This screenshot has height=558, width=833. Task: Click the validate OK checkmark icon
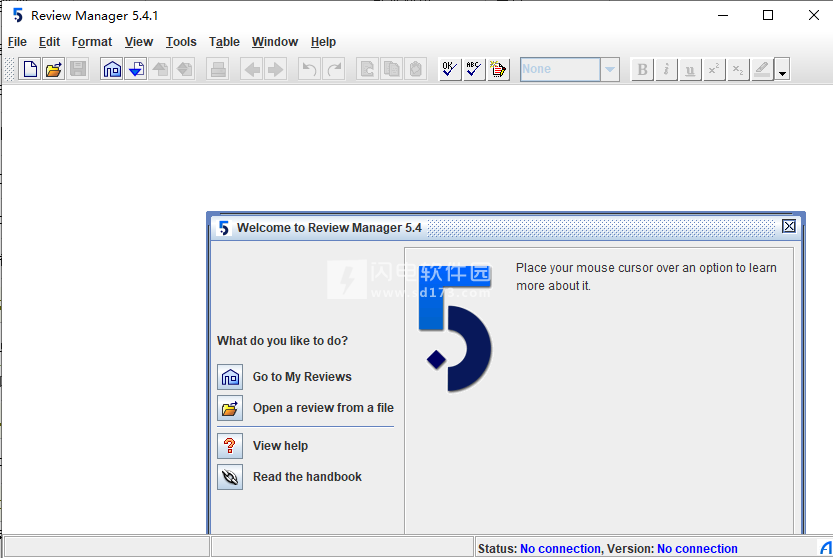(x=450, y=69)
